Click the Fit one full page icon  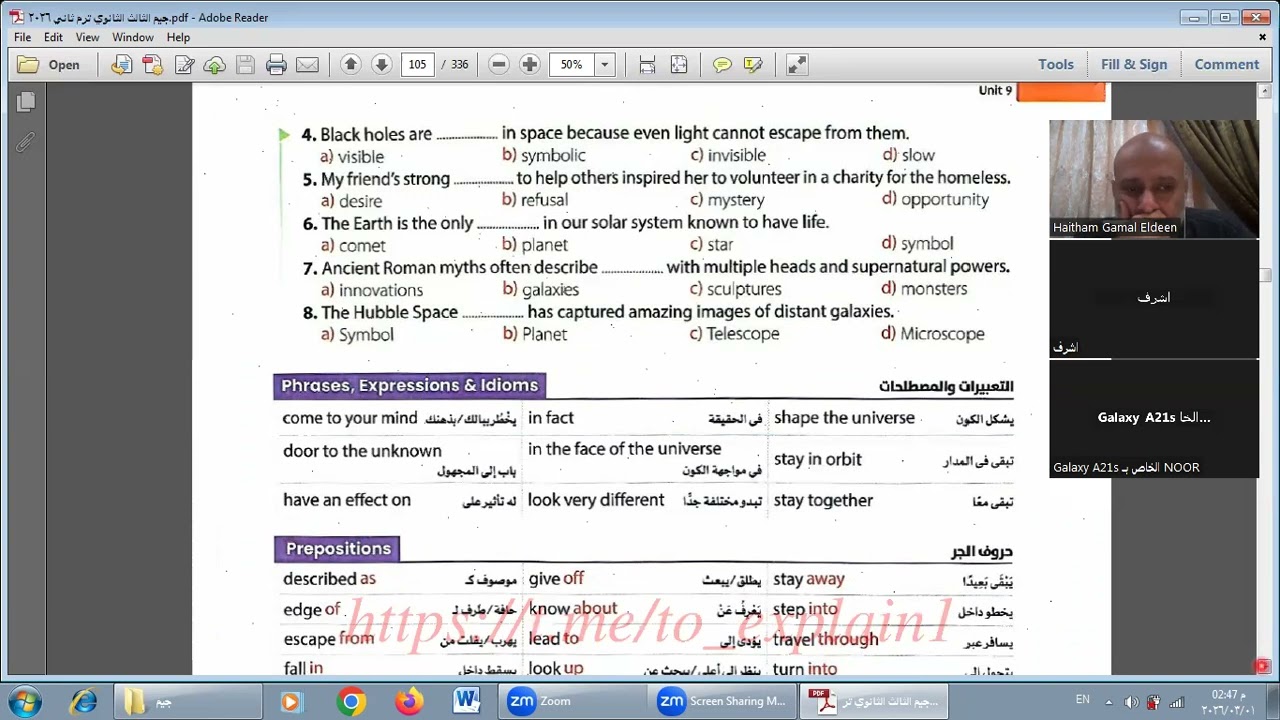[679, 65]
